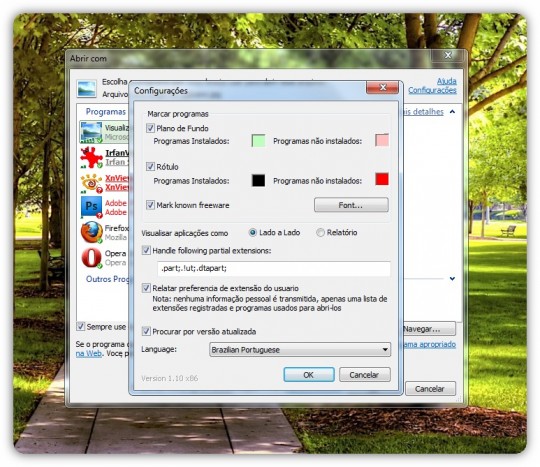Expand the Outros Programas section arrow
Screen dimensions: 540x467
pyautogui.click(x=452, y=278)
